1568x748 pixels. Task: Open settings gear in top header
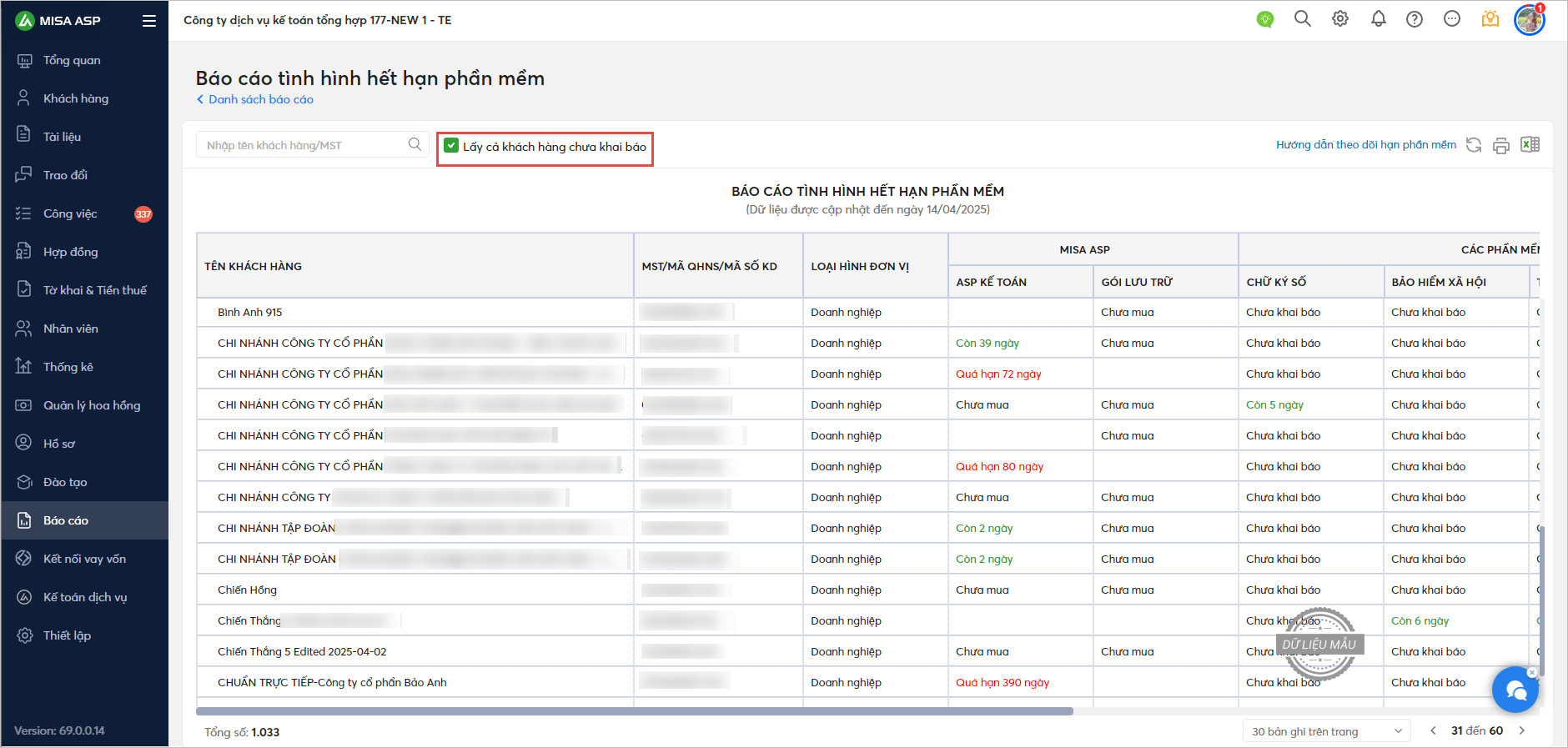click(x=1340, y=18)
